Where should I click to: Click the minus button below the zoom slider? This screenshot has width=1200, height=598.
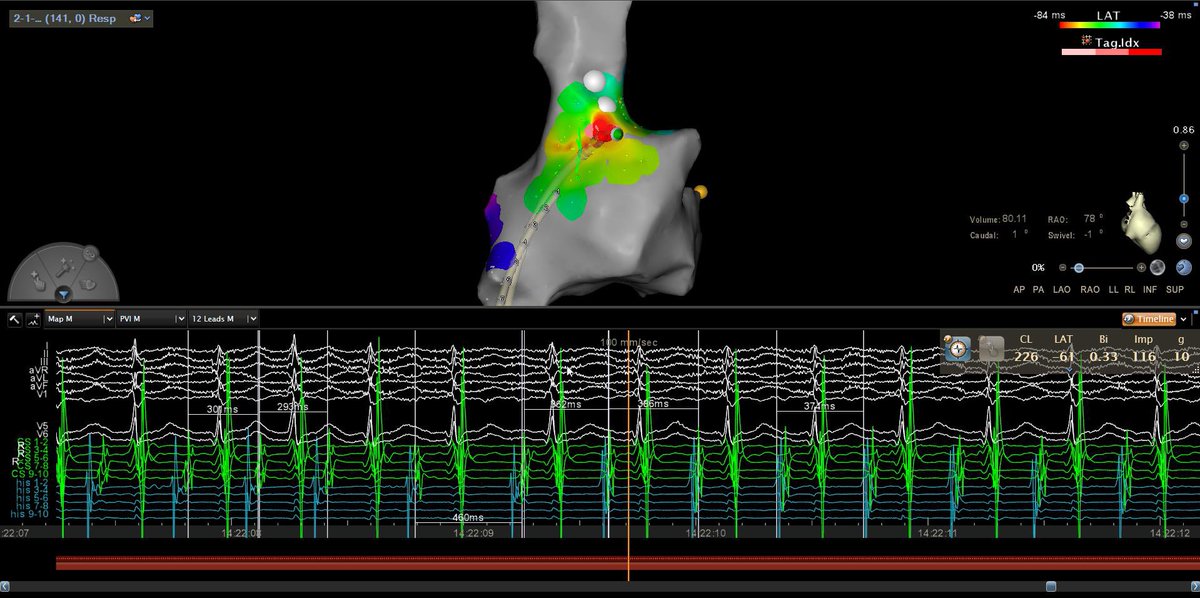[1184, 225]
